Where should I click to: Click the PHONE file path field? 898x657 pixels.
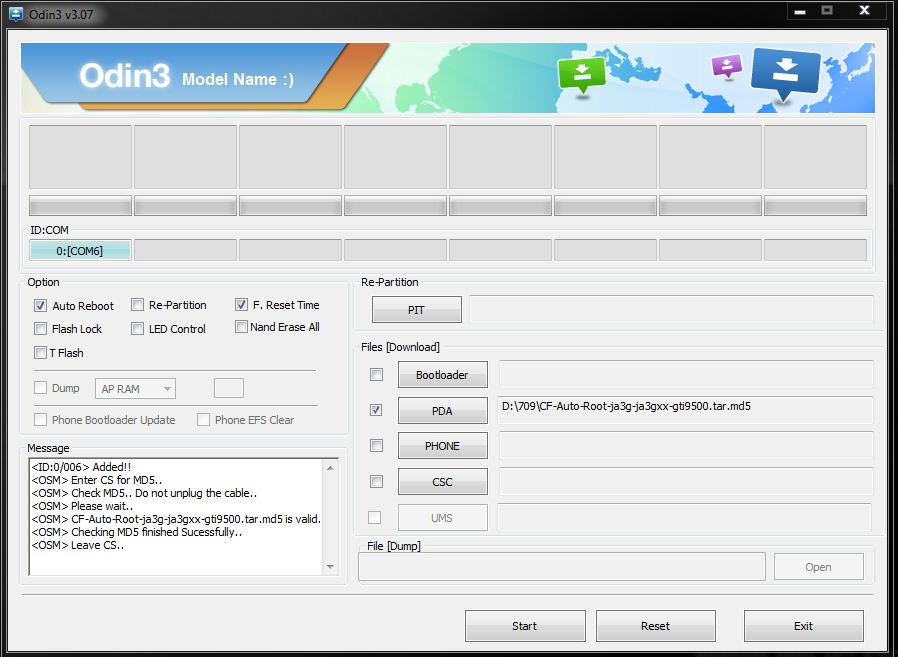tap(686, 446)
